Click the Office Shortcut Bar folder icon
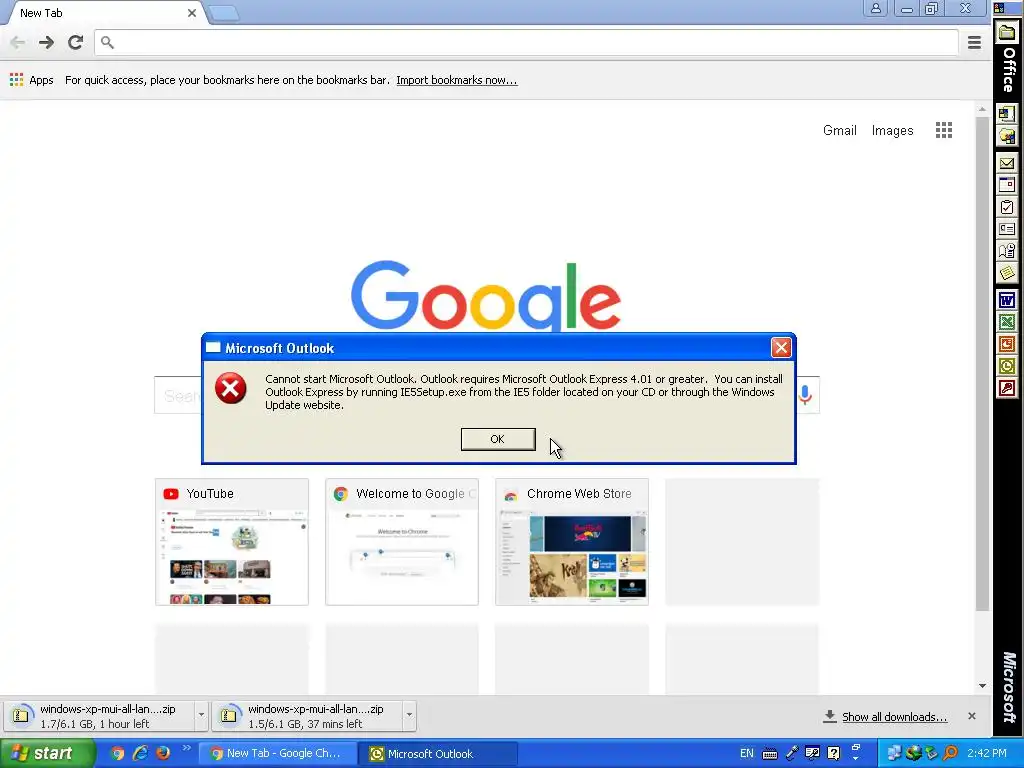This screenshot has width=1024, height=768. coord(1008,33)
